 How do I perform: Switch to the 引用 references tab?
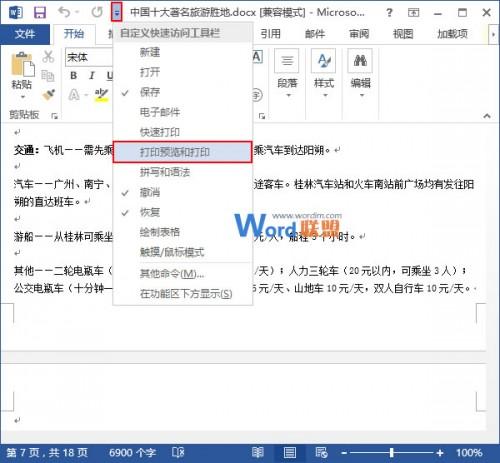pyautogui.click(x=270, y=34)
